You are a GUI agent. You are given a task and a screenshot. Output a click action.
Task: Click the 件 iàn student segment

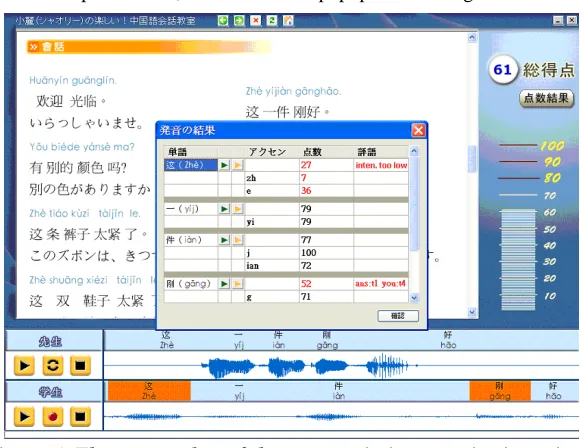click(339, 391)
